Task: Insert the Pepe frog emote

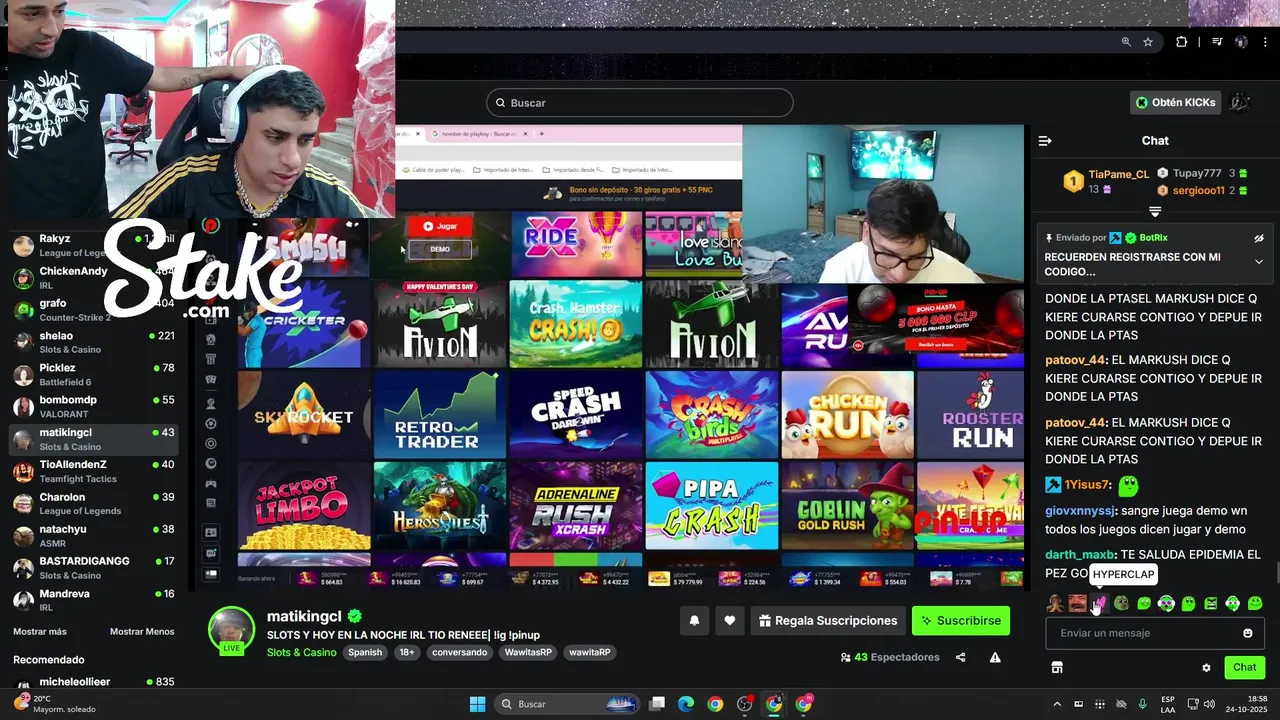Action: click(1121, 603)
